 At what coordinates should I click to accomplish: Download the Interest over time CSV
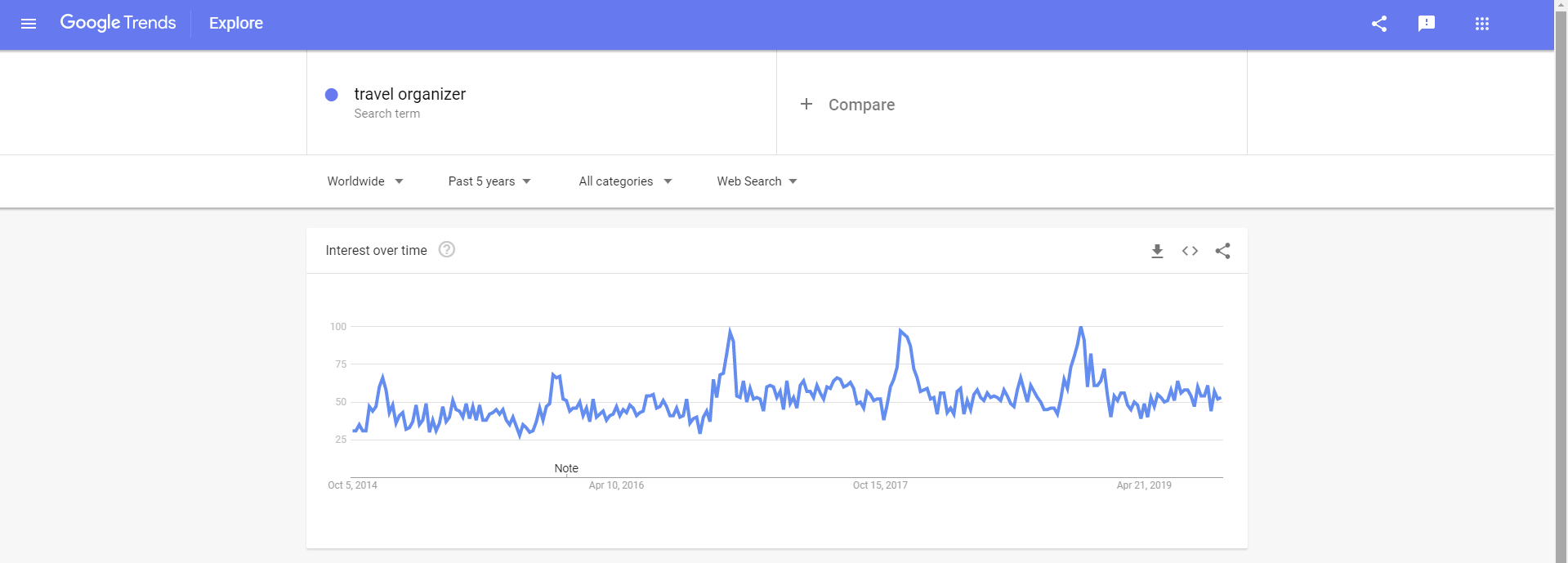coord(1157,251)
